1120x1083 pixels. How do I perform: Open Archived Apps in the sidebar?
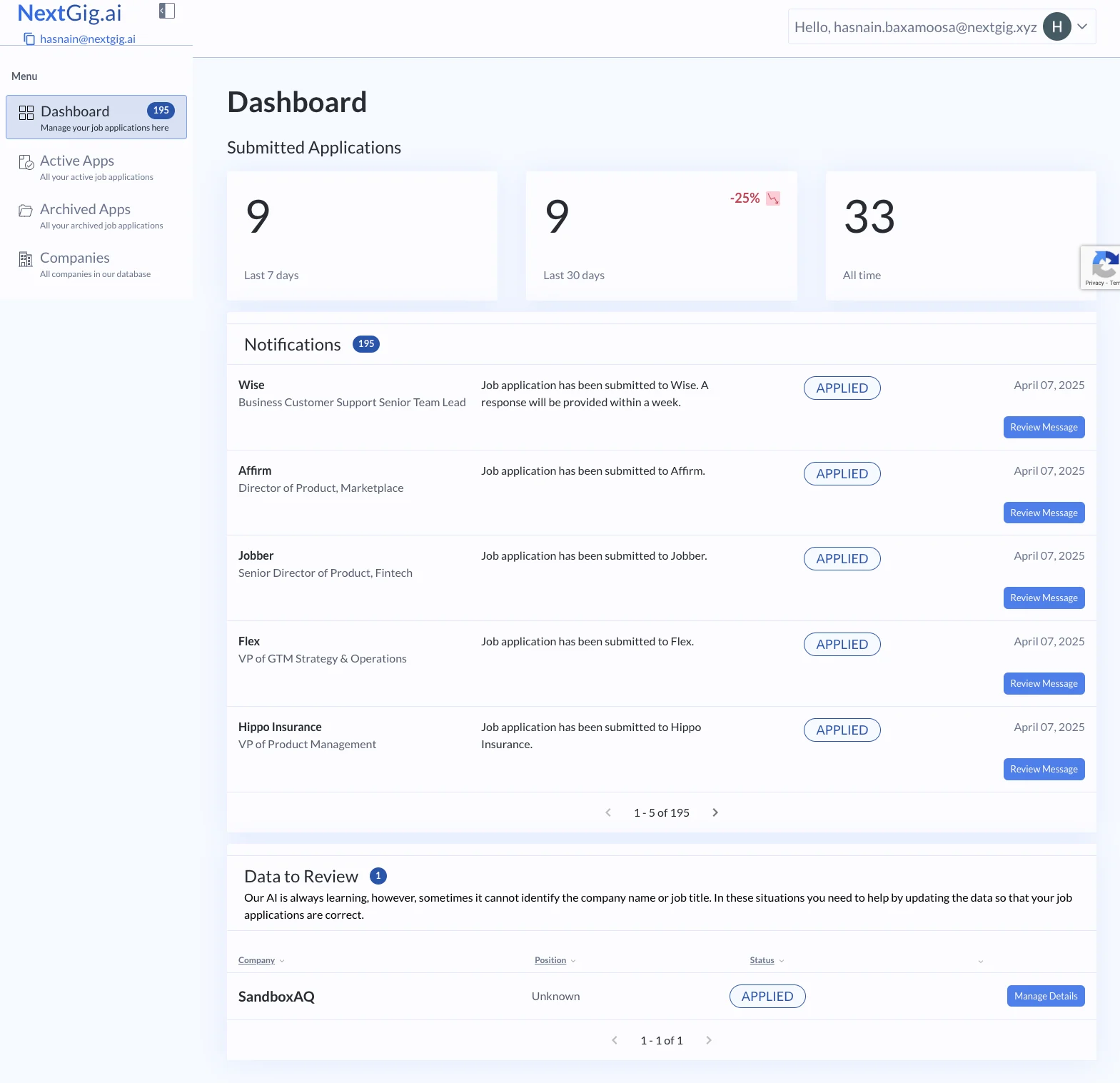[x=96, y=215]
